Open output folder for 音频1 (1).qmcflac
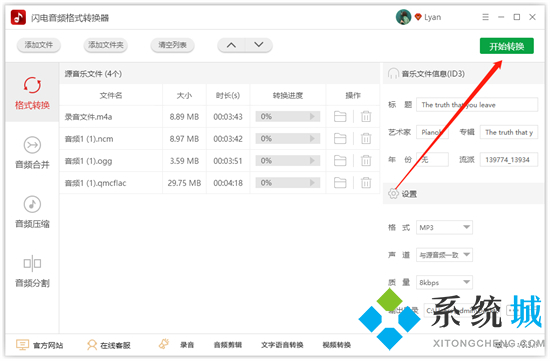The height and width of the screenshot is (361, 550). (340, 183)
